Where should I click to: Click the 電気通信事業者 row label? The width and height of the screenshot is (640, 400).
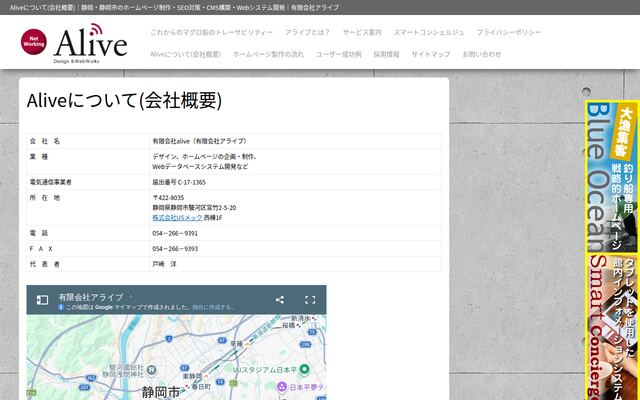(x=50, y=182)
